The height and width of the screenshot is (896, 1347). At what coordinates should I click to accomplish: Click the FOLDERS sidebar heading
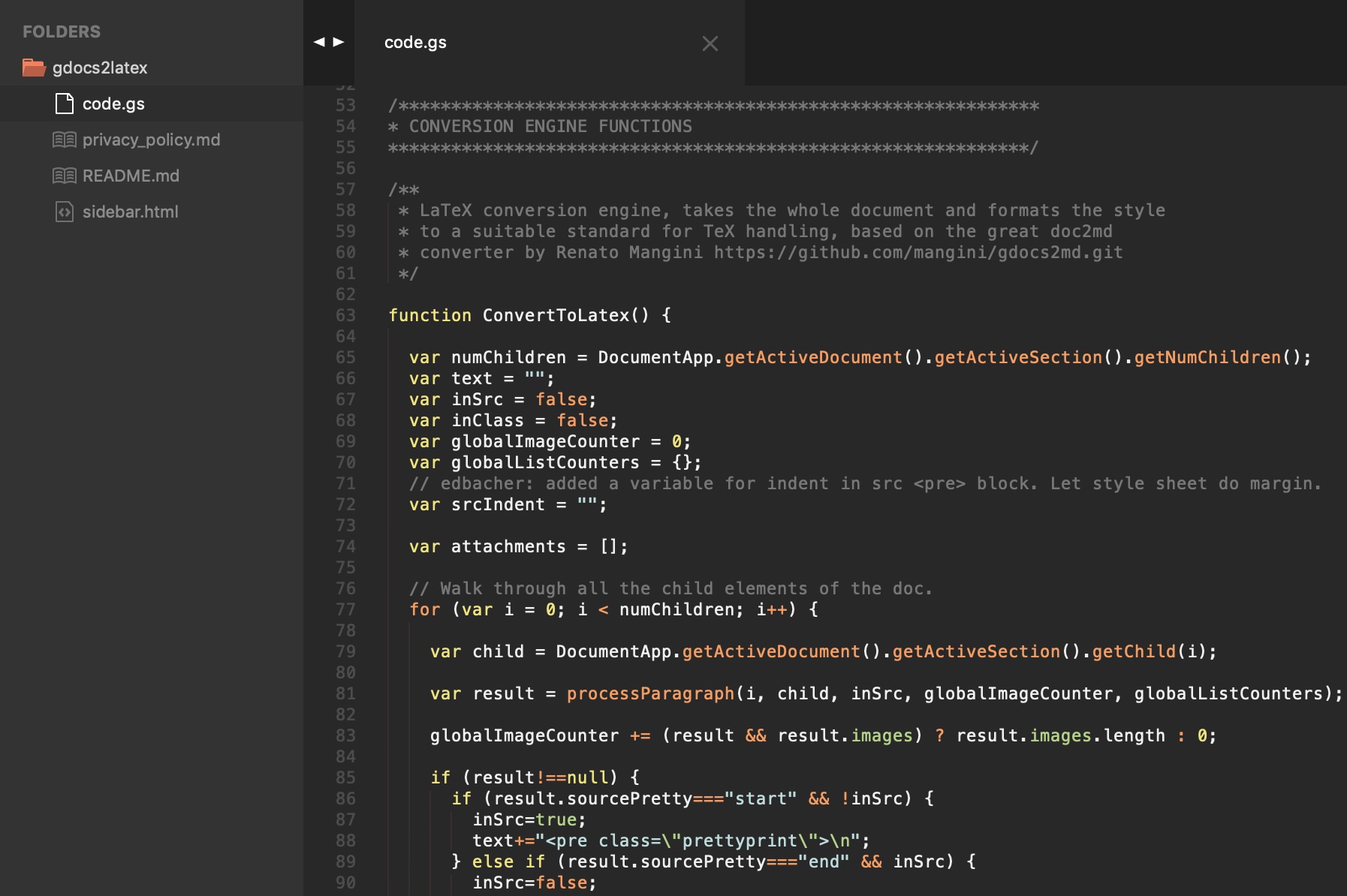tap(62, 32)
